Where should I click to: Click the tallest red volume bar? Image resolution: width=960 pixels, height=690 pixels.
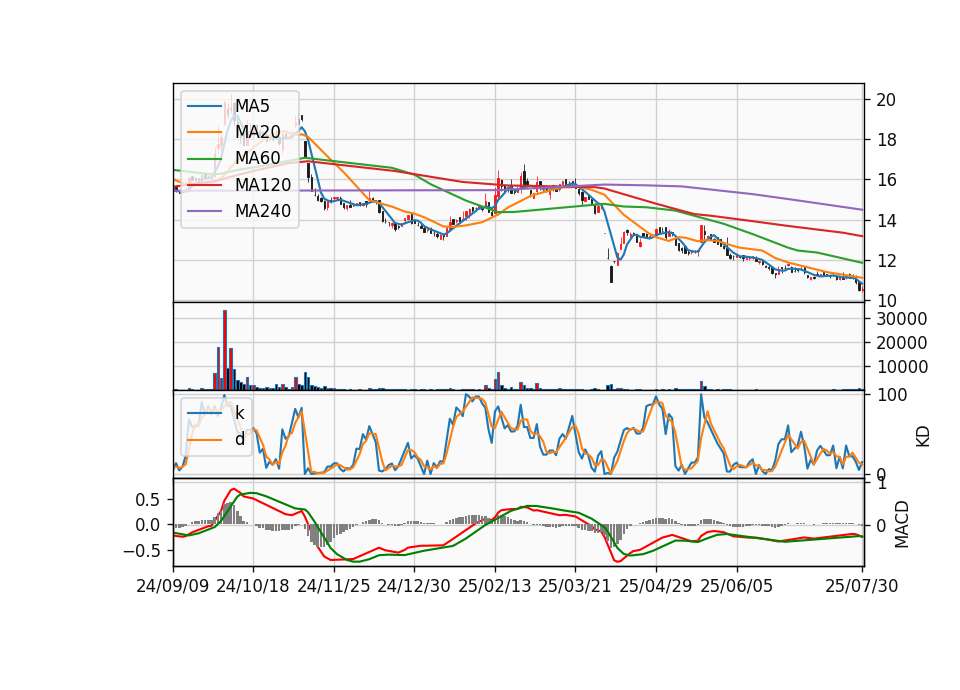pos(225,350)
